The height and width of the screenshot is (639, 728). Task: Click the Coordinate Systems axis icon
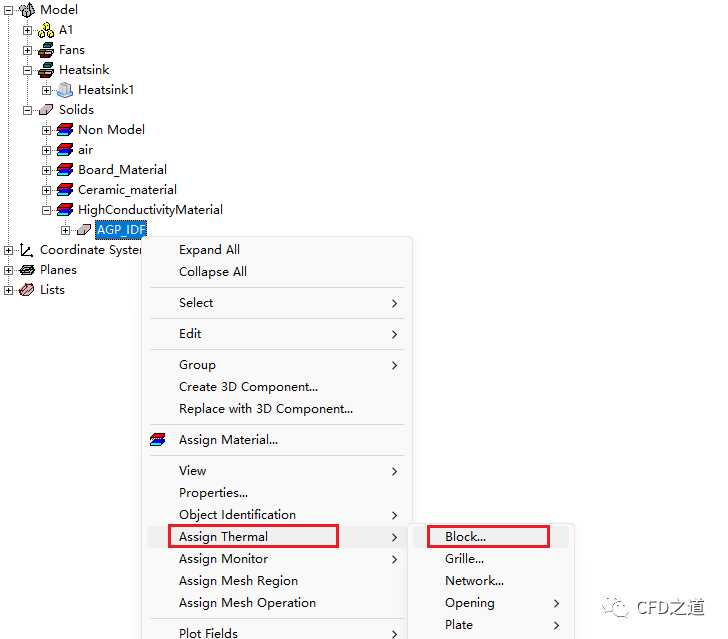coord(27,250)
